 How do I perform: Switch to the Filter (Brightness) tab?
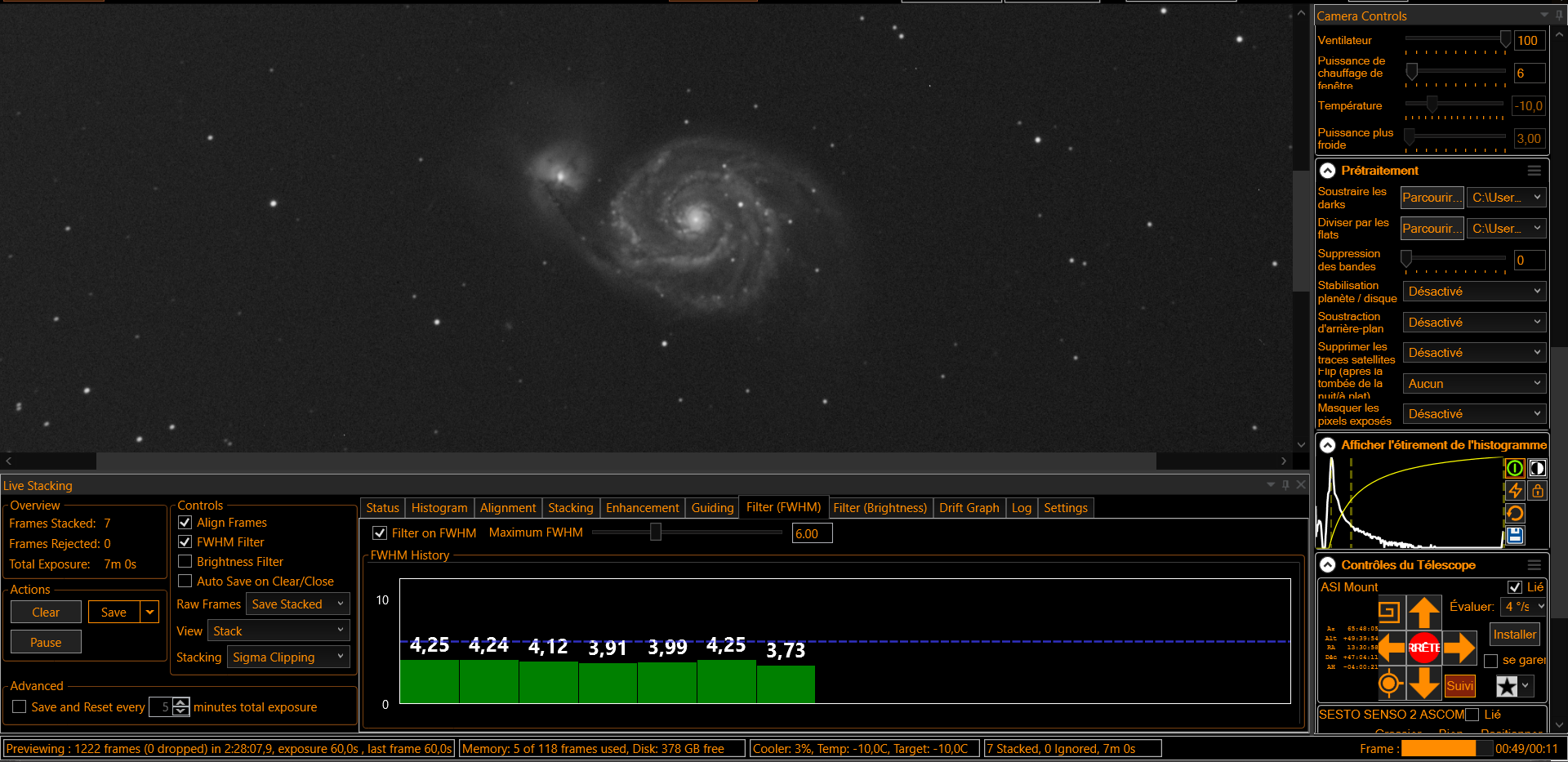[x=880, y=508]
